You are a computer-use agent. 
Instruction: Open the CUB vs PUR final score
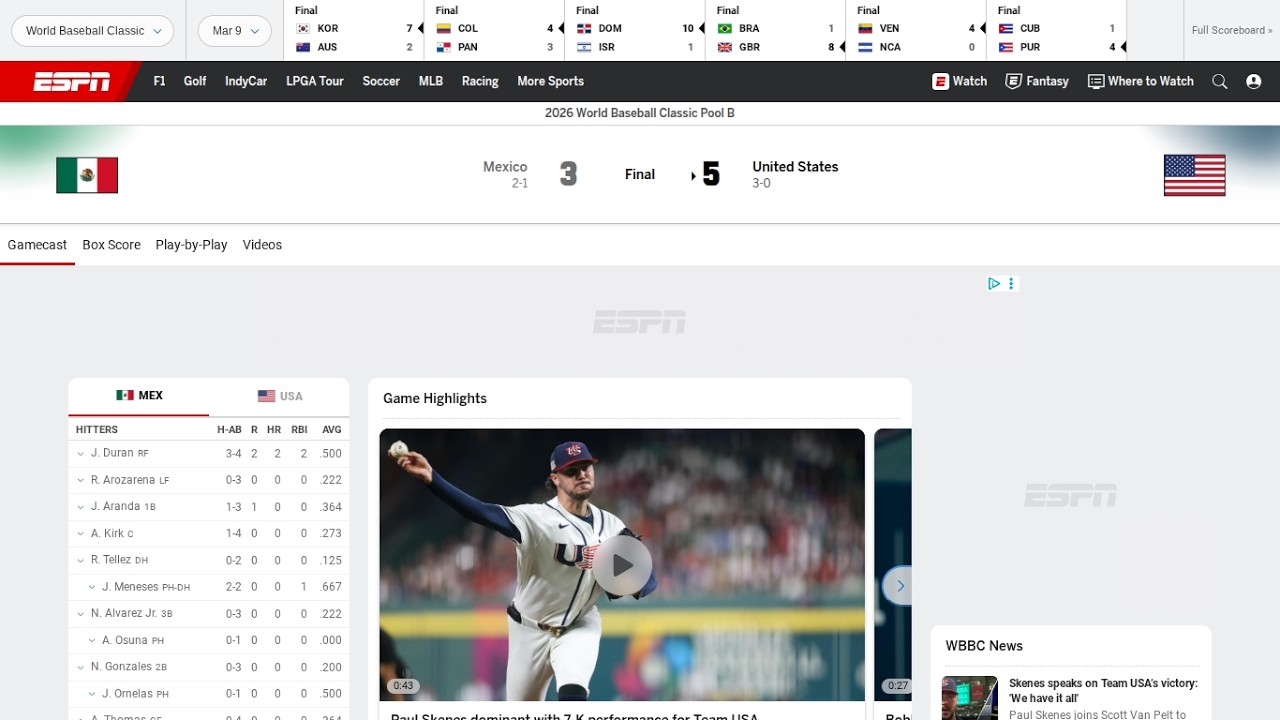1057,30
